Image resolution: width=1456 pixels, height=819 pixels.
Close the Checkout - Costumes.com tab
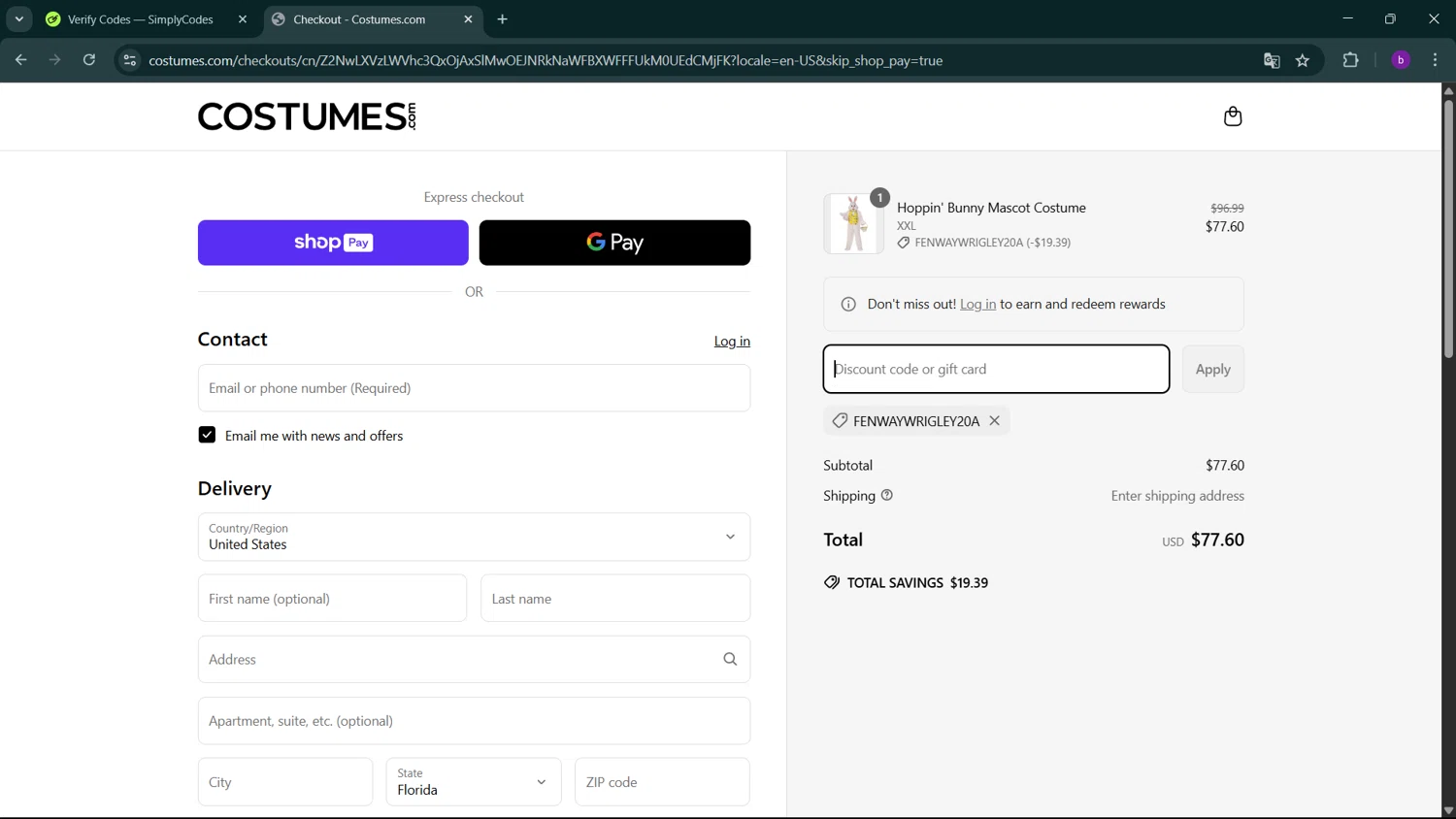click(x=468, y=19)
